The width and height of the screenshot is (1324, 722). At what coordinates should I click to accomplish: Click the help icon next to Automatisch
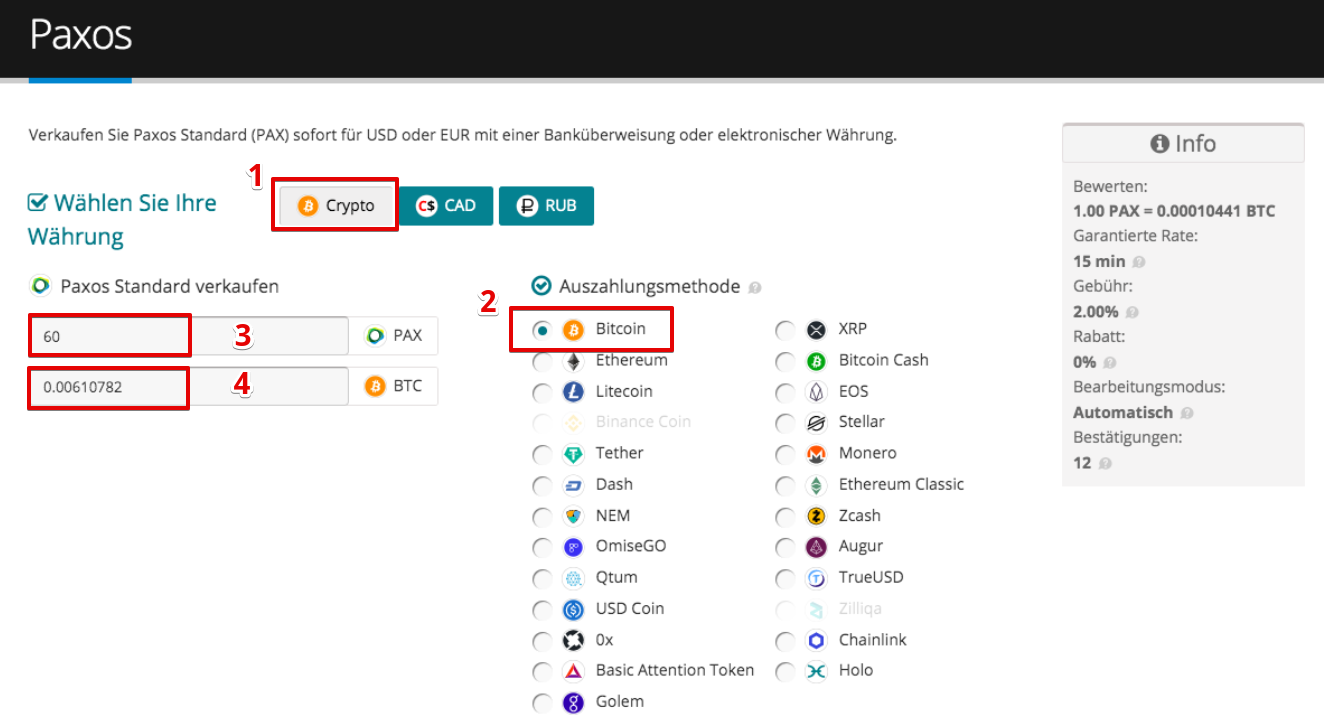(x=1186, y=413)
